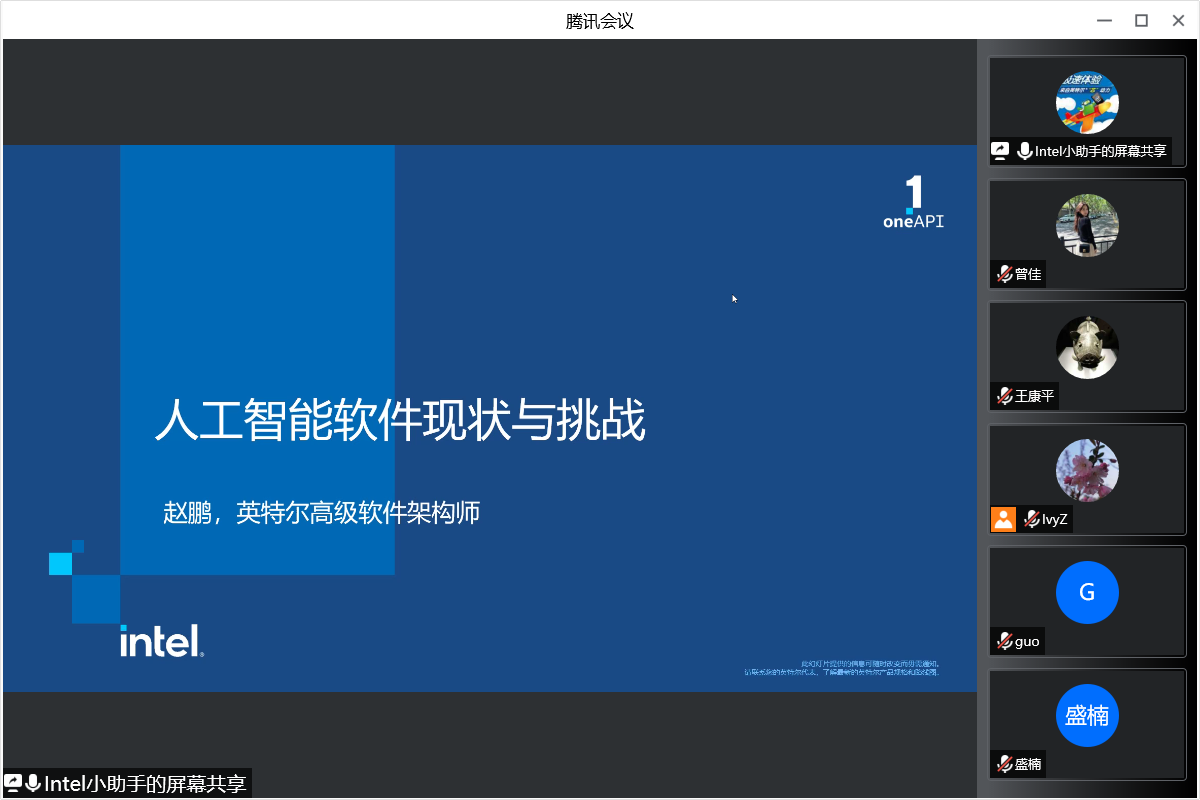The height and width of the screenshot is (800, 1200).
Task: Click the slide title 人工智能软件现状与挑战
Action: 400,421
